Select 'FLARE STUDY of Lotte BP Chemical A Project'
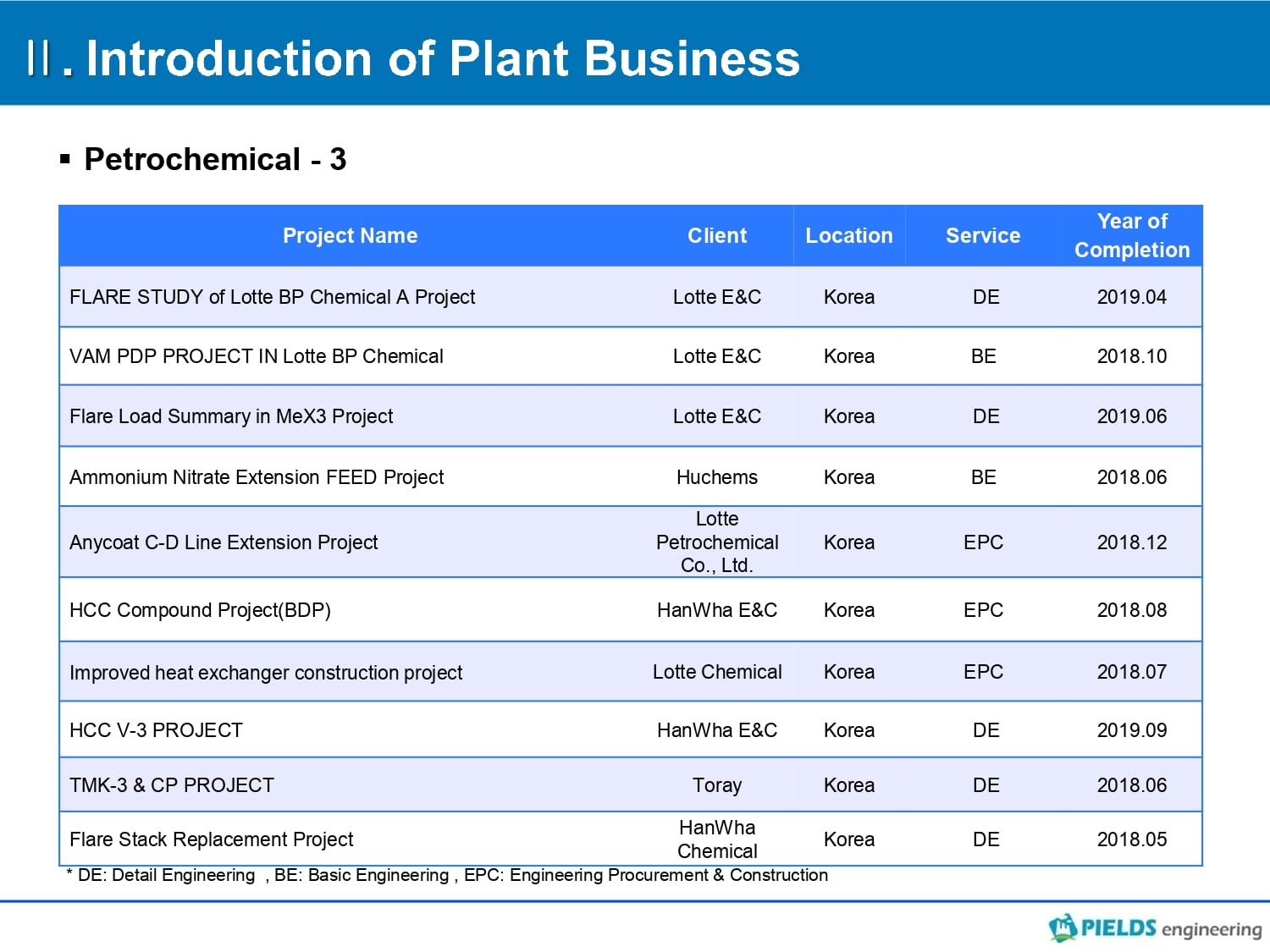 click(272, 297)
